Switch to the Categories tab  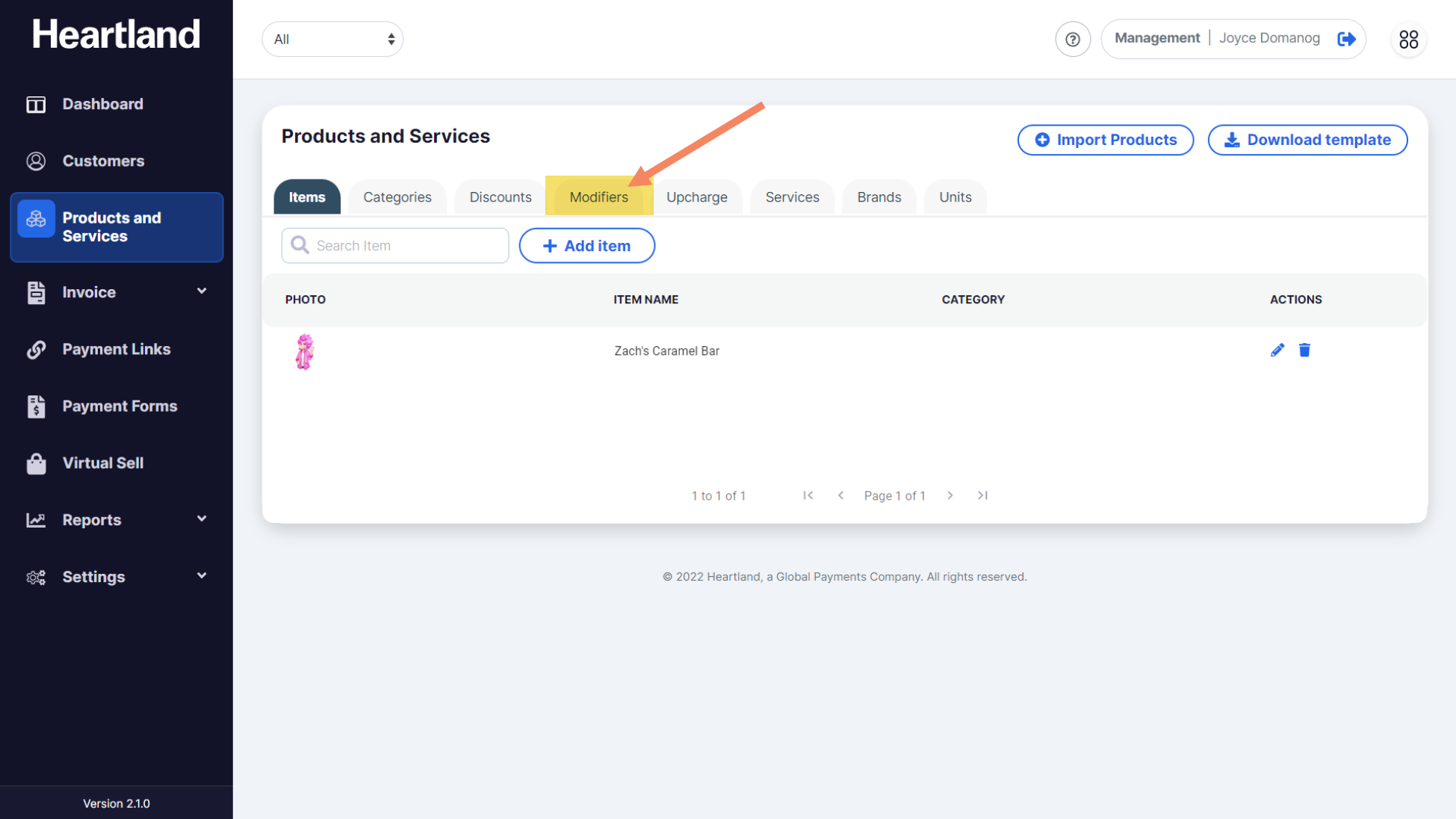[397, 197]
